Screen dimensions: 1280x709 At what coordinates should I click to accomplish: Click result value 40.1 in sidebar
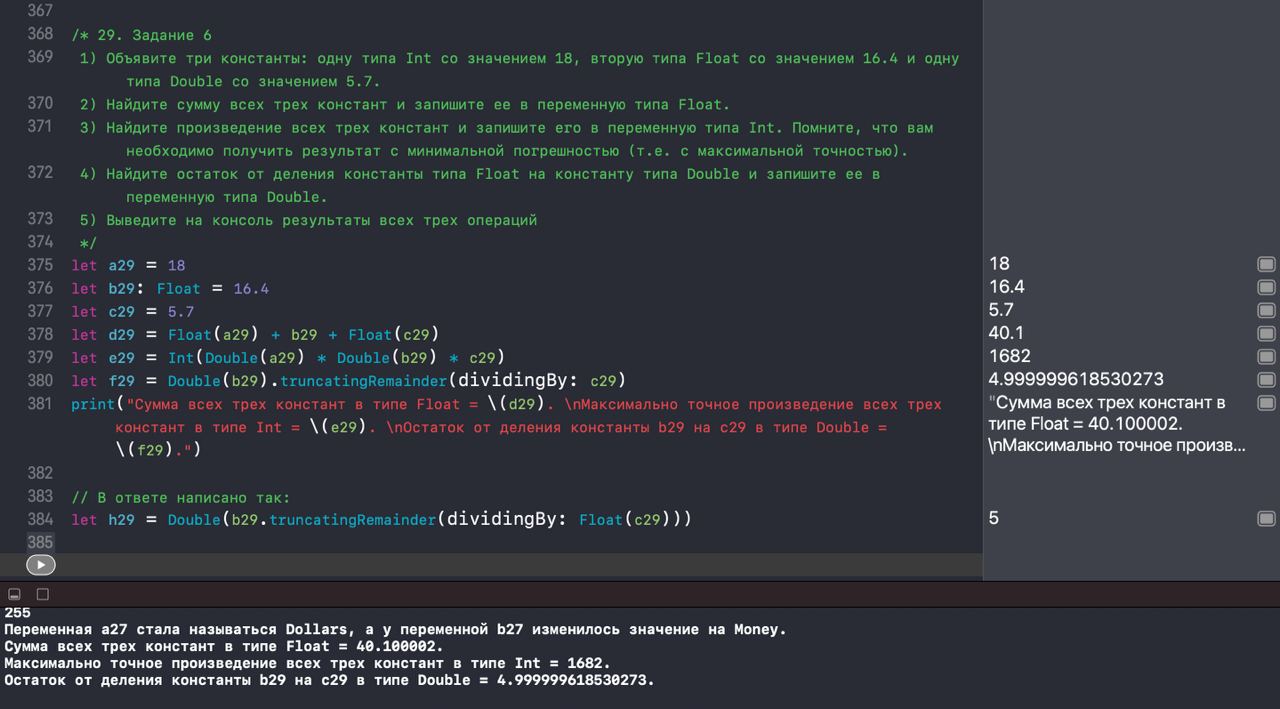point(1007,333)
